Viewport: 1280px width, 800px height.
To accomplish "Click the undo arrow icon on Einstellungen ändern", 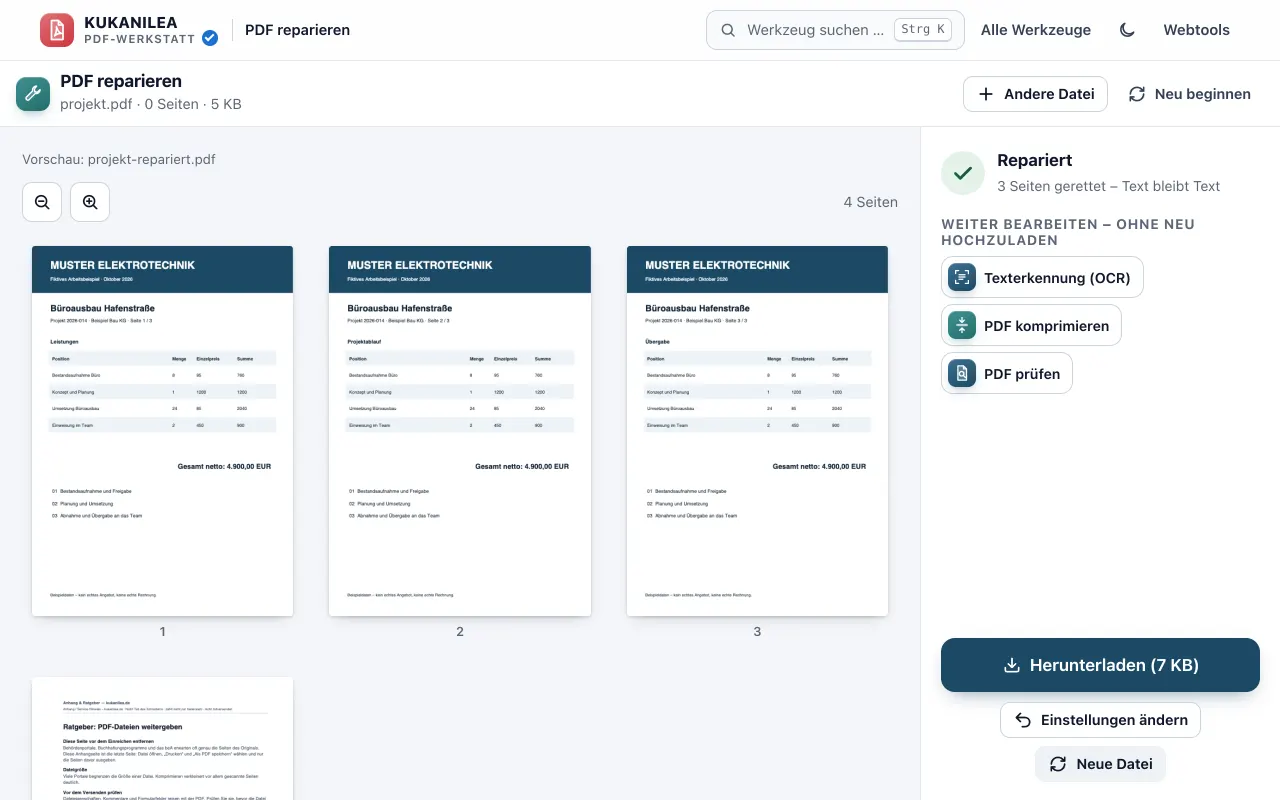I will [1023, 720].
